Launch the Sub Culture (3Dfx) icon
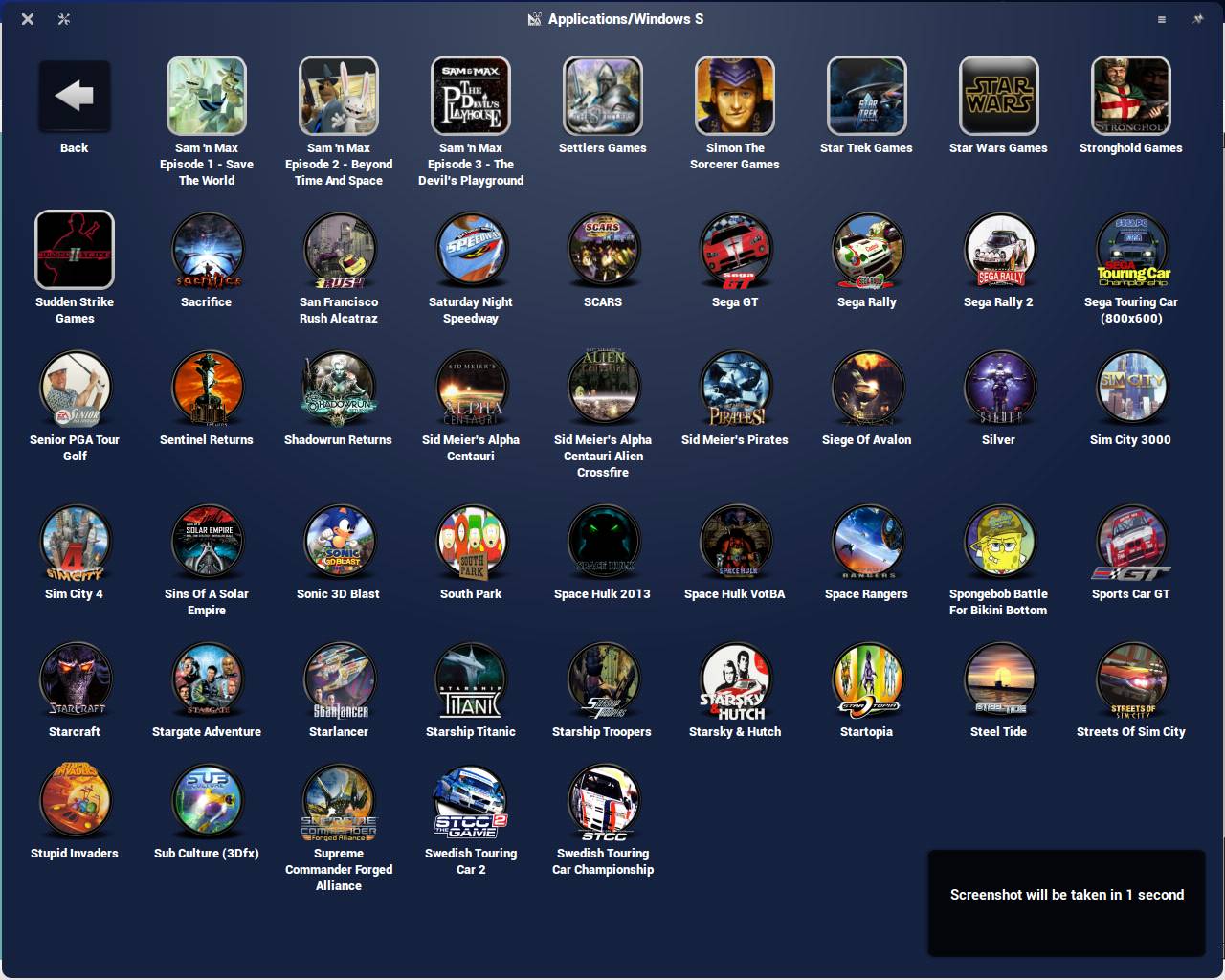The width and height of the screenshot is (1225, 980). [207, 801]
